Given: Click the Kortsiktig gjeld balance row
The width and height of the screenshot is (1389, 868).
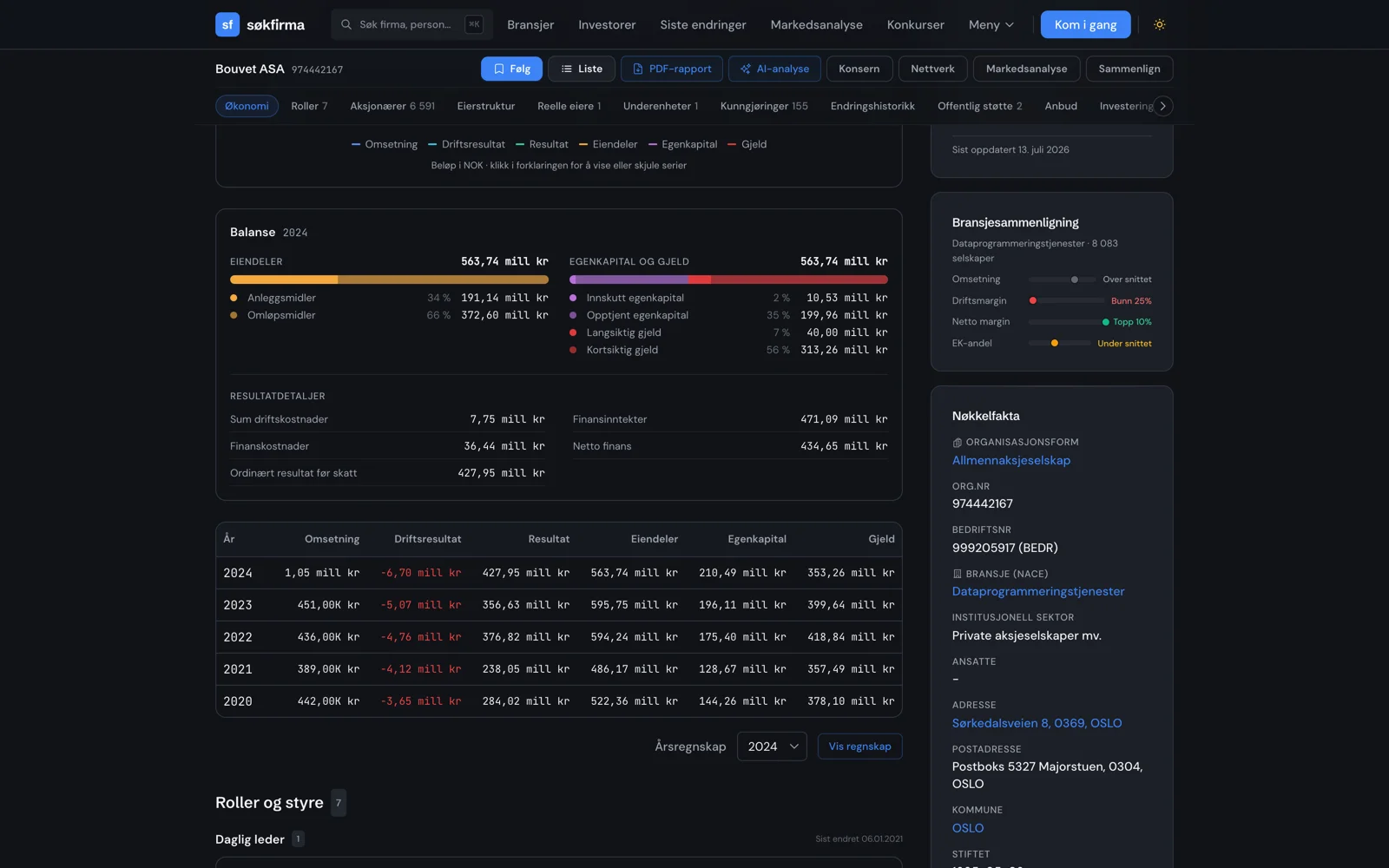Looking at the screenshot, I should (728, 350).
